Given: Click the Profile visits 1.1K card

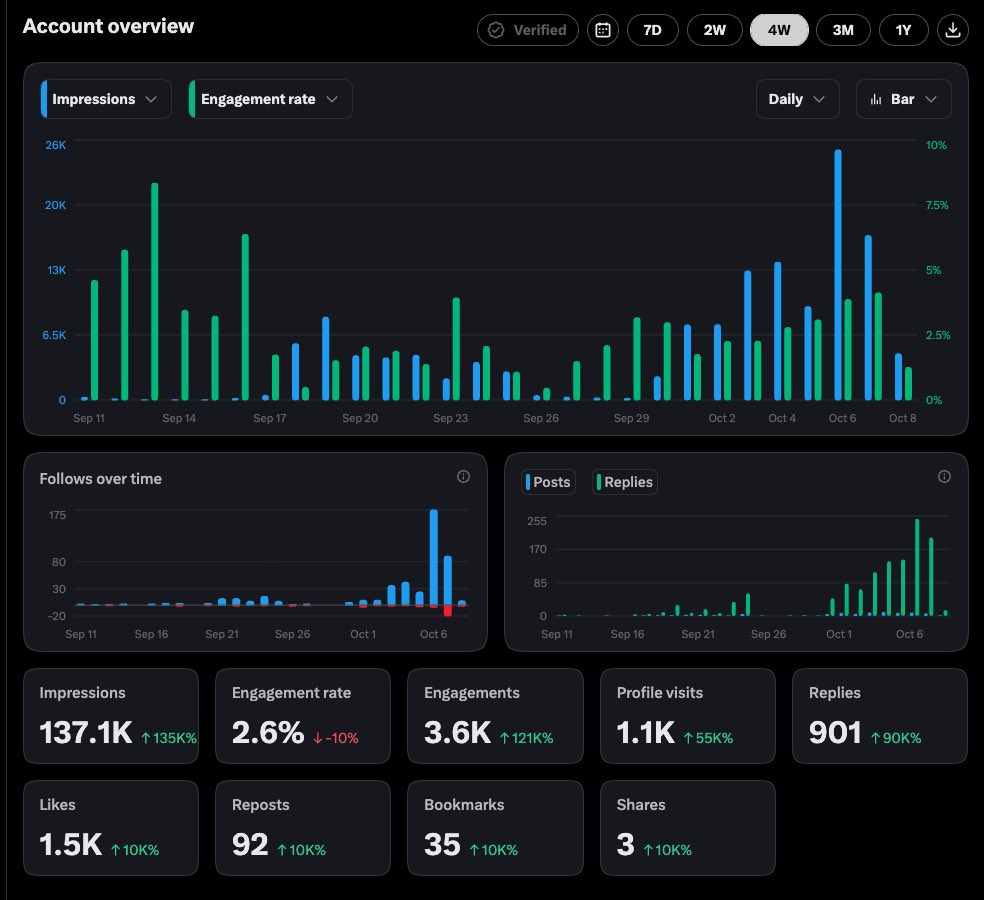Looking at the screenshot, I should (688, 716).
